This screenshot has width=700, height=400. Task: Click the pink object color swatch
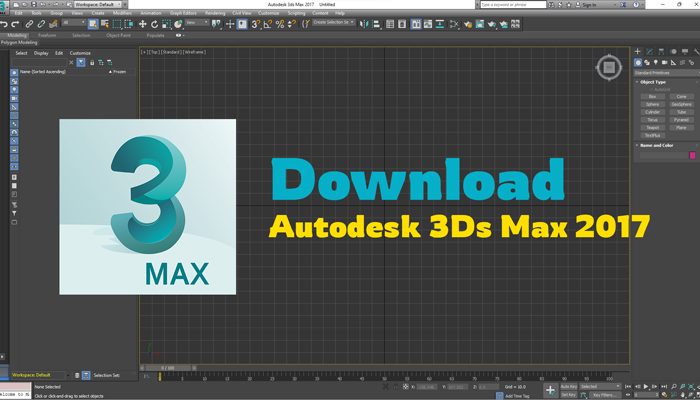[693, 155]
